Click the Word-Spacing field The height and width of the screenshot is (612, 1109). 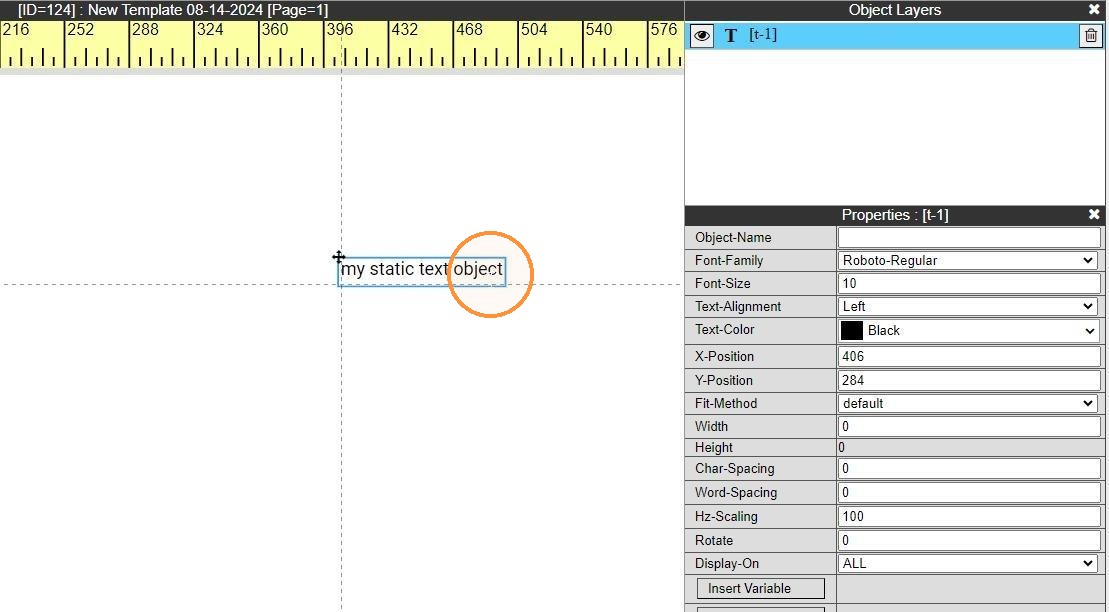[969, 492]
